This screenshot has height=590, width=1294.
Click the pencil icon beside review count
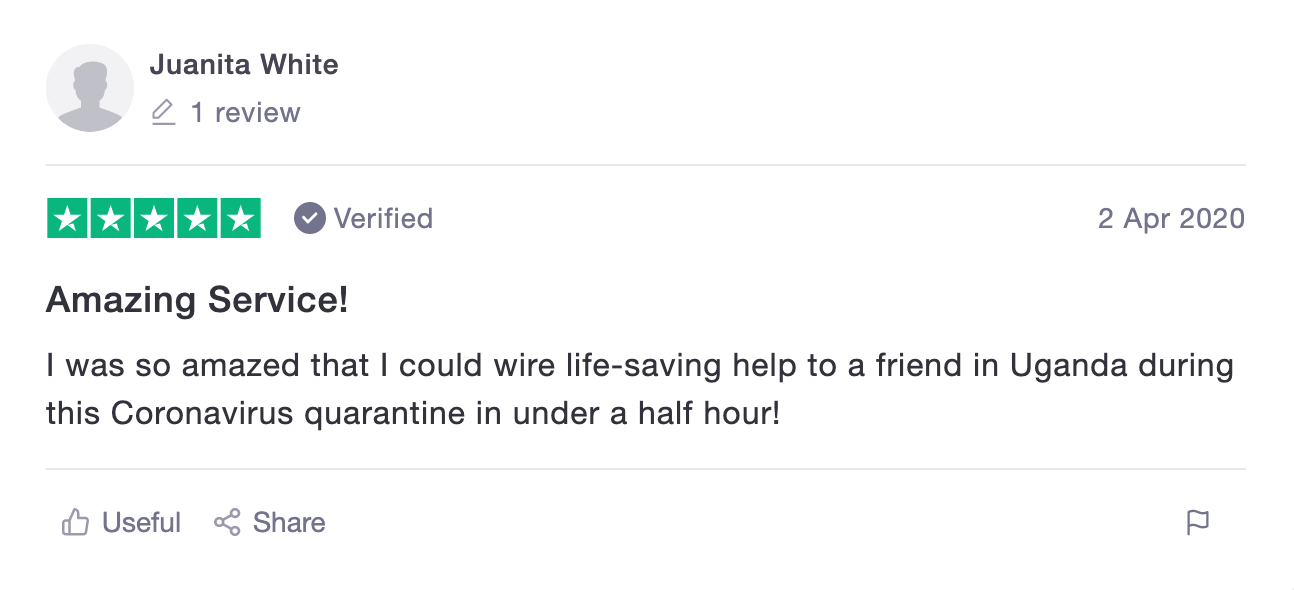click(163, 113)
